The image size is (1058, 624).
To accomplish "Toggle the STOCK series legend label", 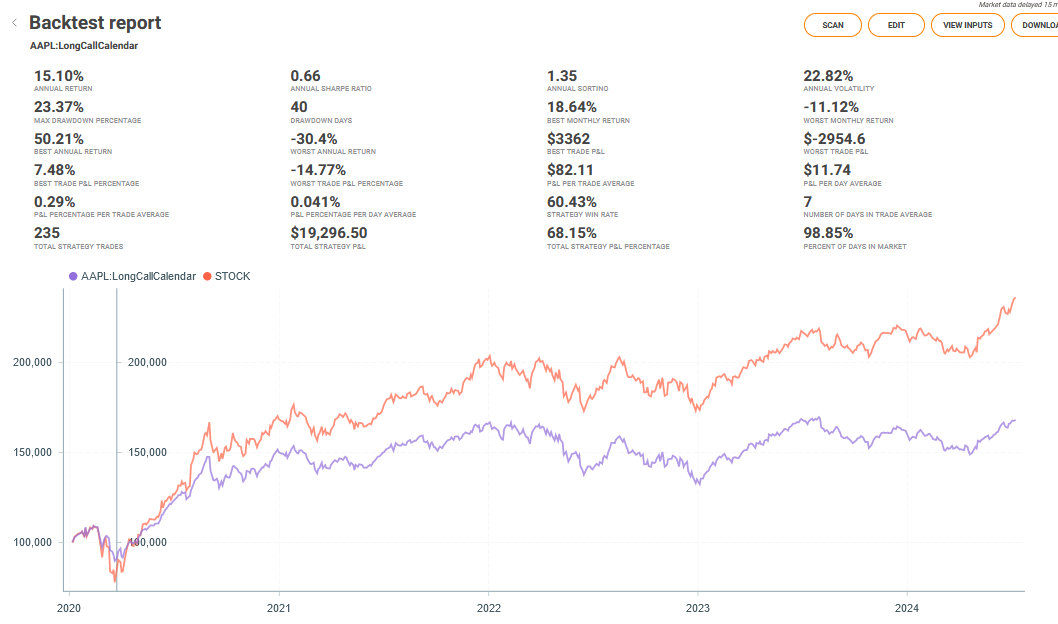I will (233, 276).
